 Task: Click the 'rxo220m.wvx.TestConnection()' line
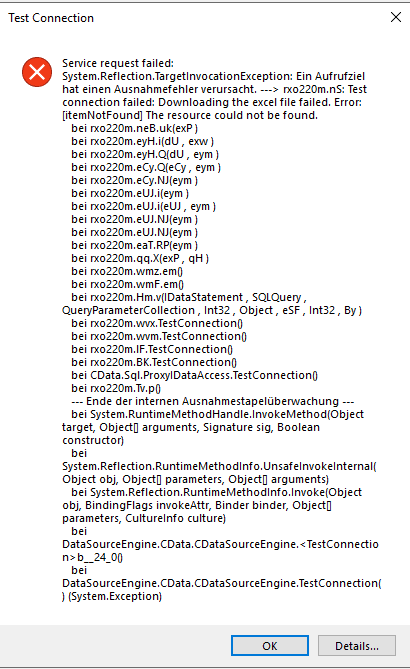(157, 323)
